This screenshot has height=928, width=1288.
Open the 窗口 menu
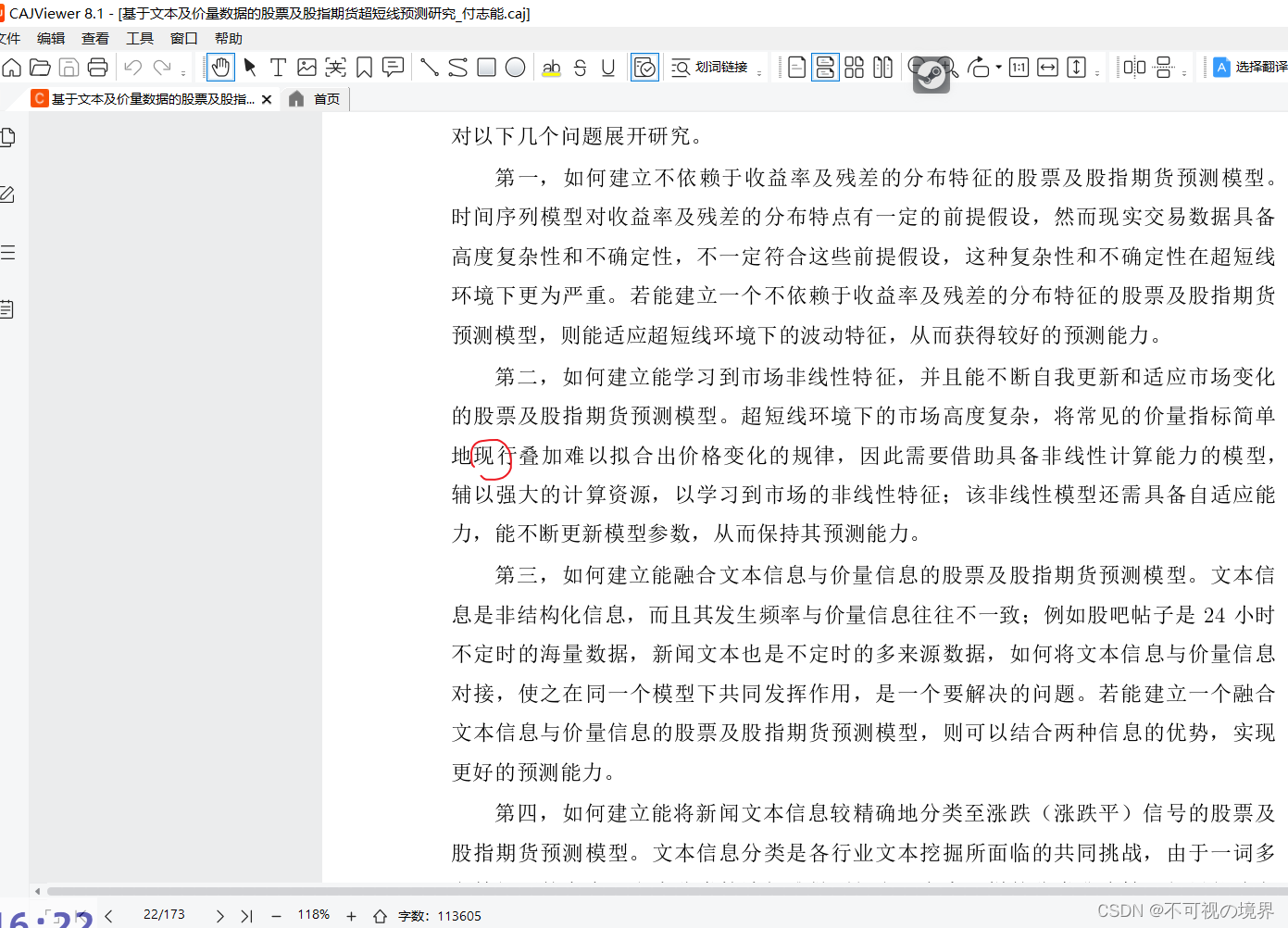click(184, 38)
